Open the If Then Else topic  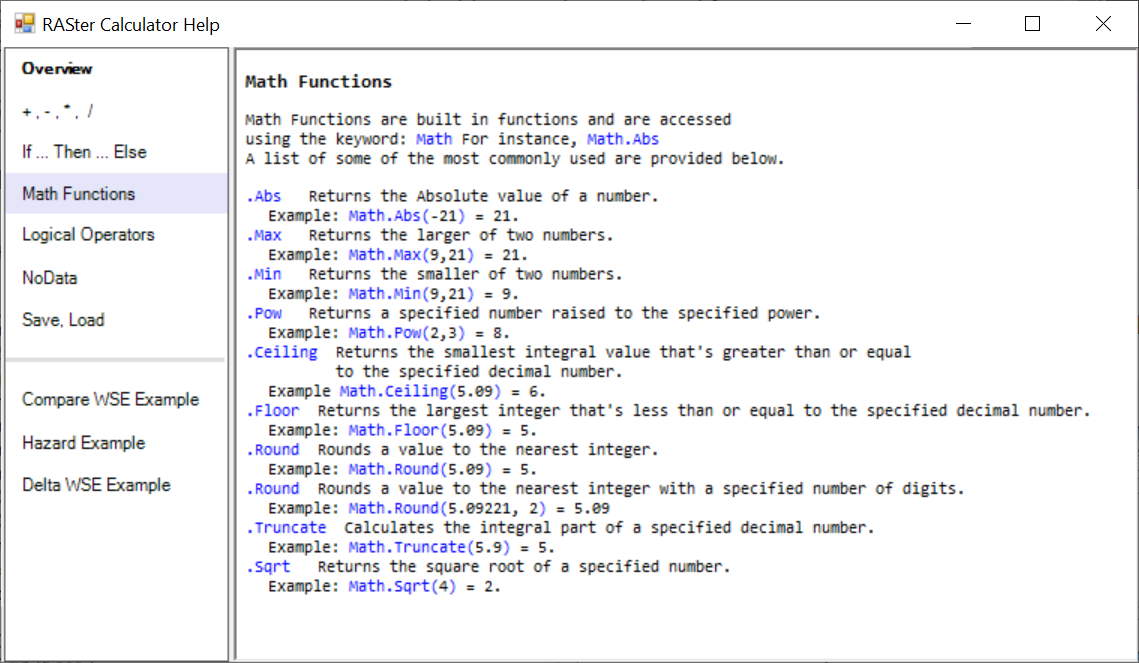tap(84, 152)
